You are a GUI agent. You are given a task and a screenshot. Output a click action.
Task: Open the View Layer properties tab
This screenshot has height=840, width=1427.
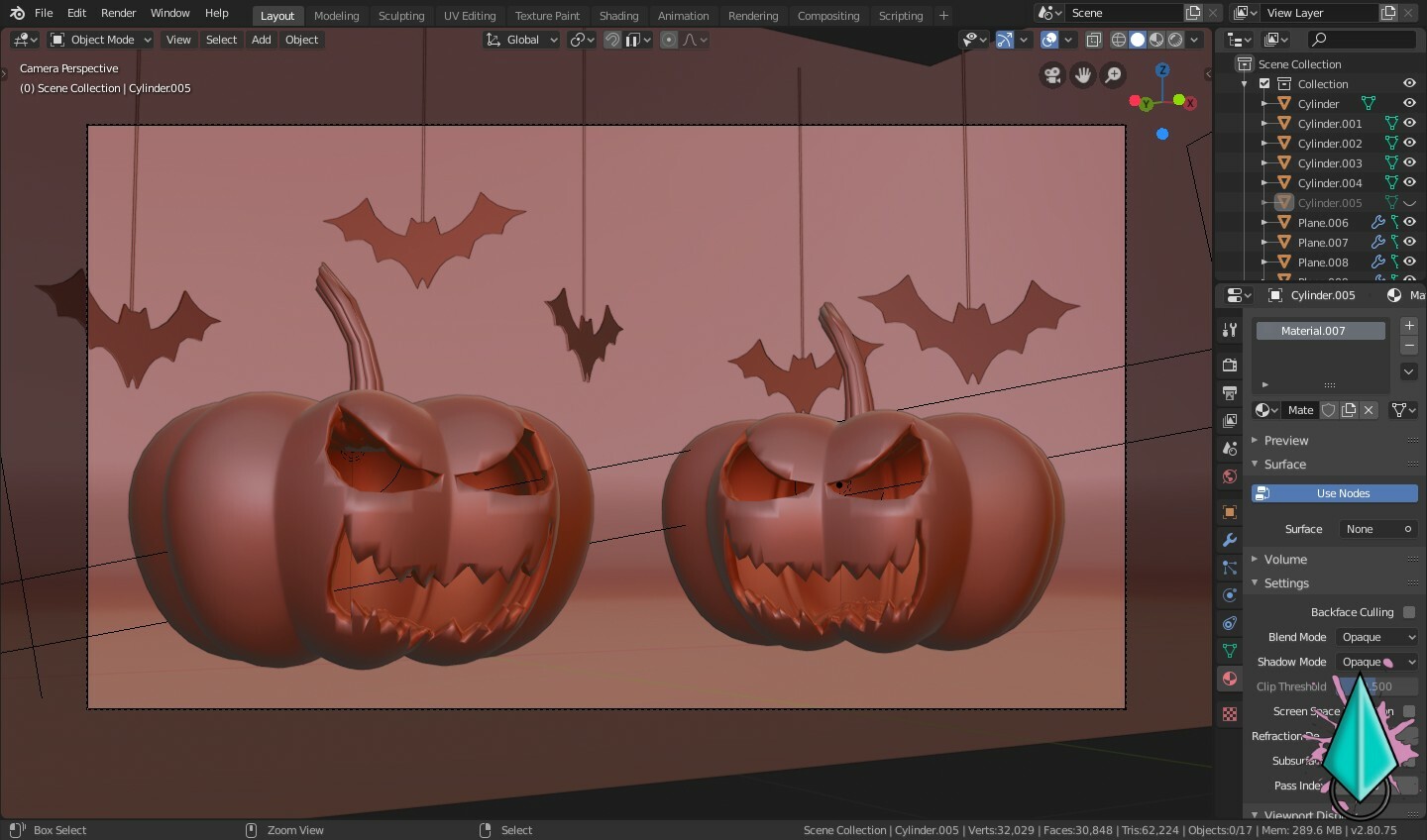pyautogui.click(x=1230, y=420)
